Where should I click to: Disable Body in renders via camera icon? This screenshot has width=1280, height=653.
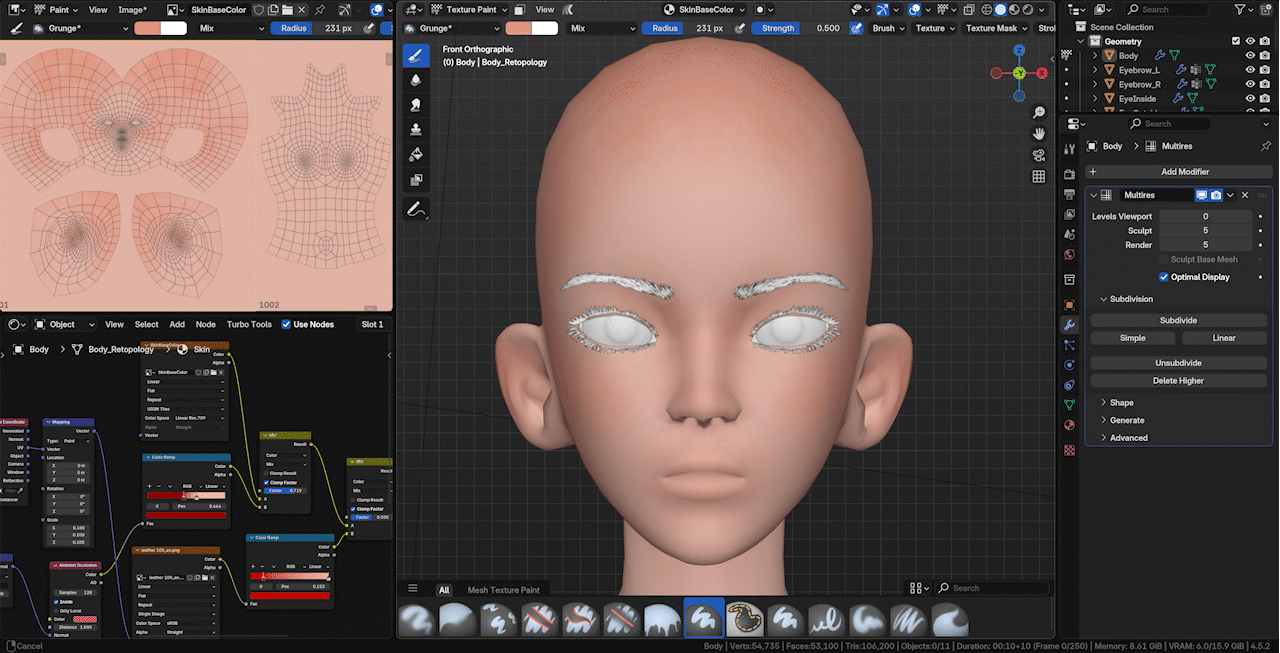pos(1266,56)
